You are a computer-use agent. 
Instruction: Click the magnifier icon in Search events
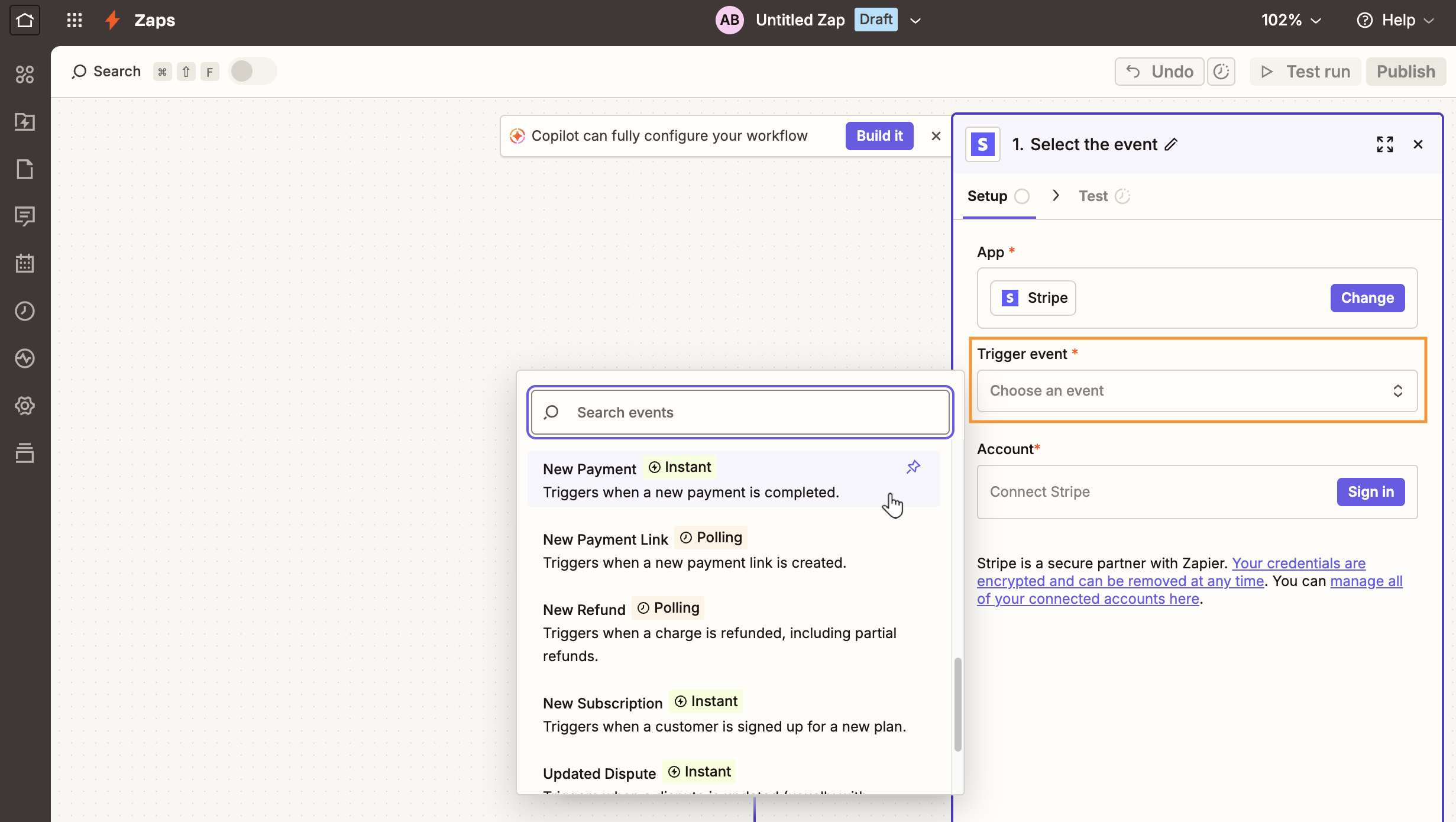[552, 412]
